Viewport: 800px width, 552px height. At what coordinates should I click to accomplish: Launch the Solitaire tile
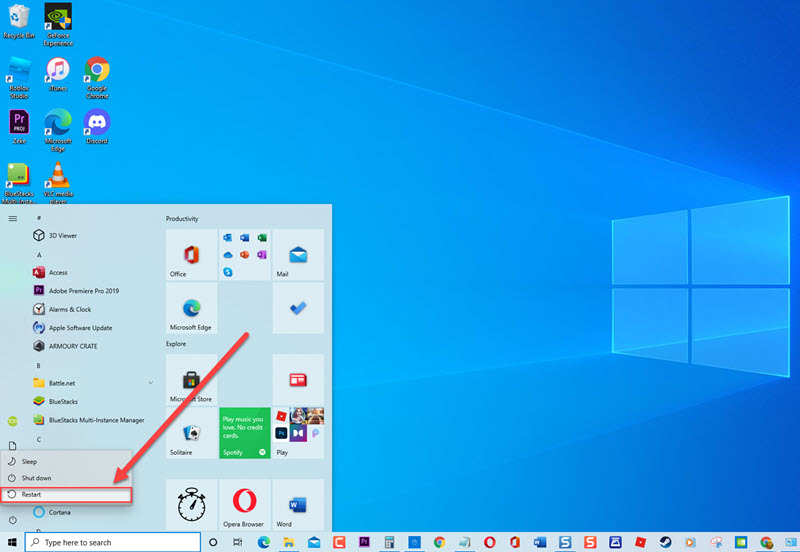tap(191, 433)
